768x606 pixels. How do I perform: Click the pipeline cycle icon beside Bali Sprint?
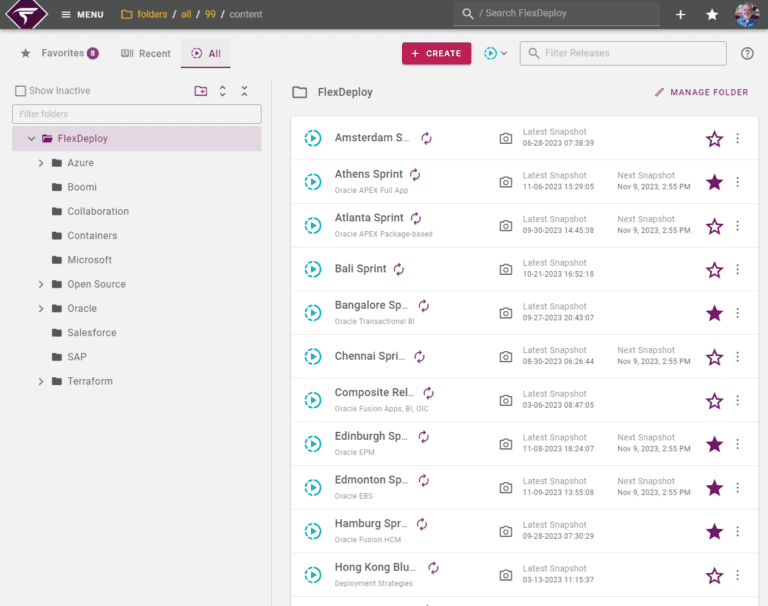point(399,269)
